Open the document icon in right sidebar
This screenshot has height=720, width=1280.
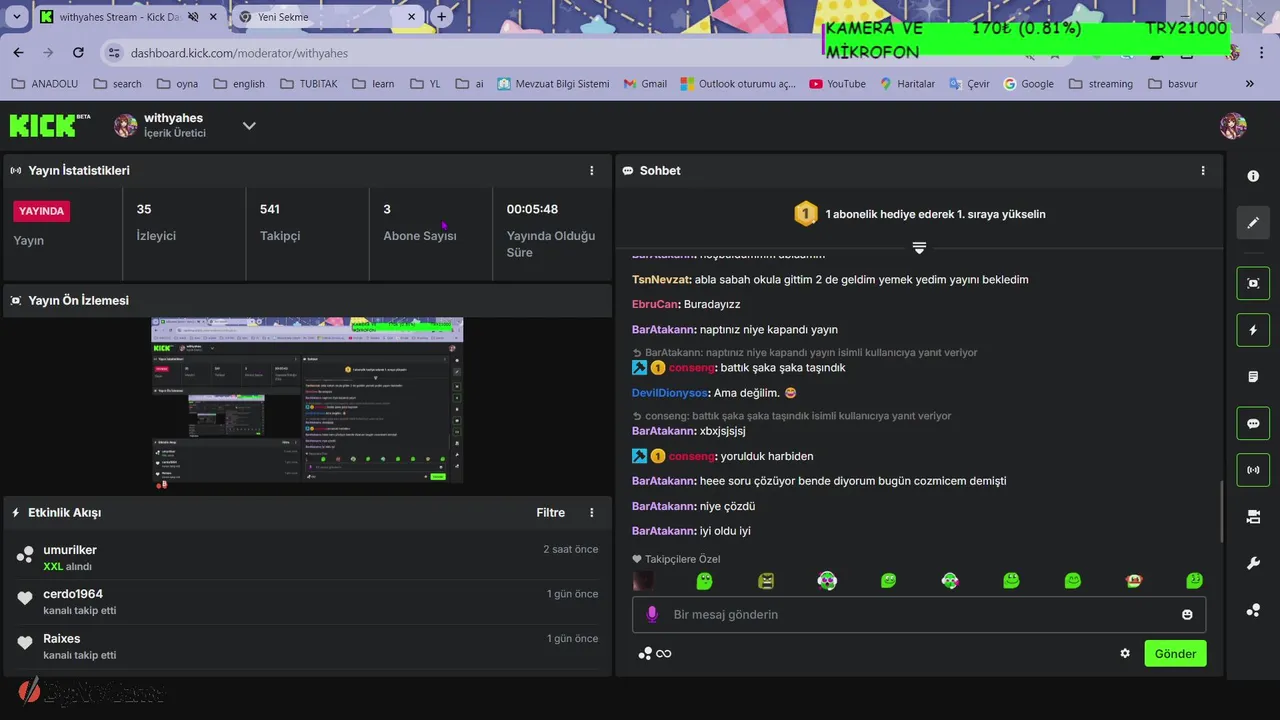1253,377
